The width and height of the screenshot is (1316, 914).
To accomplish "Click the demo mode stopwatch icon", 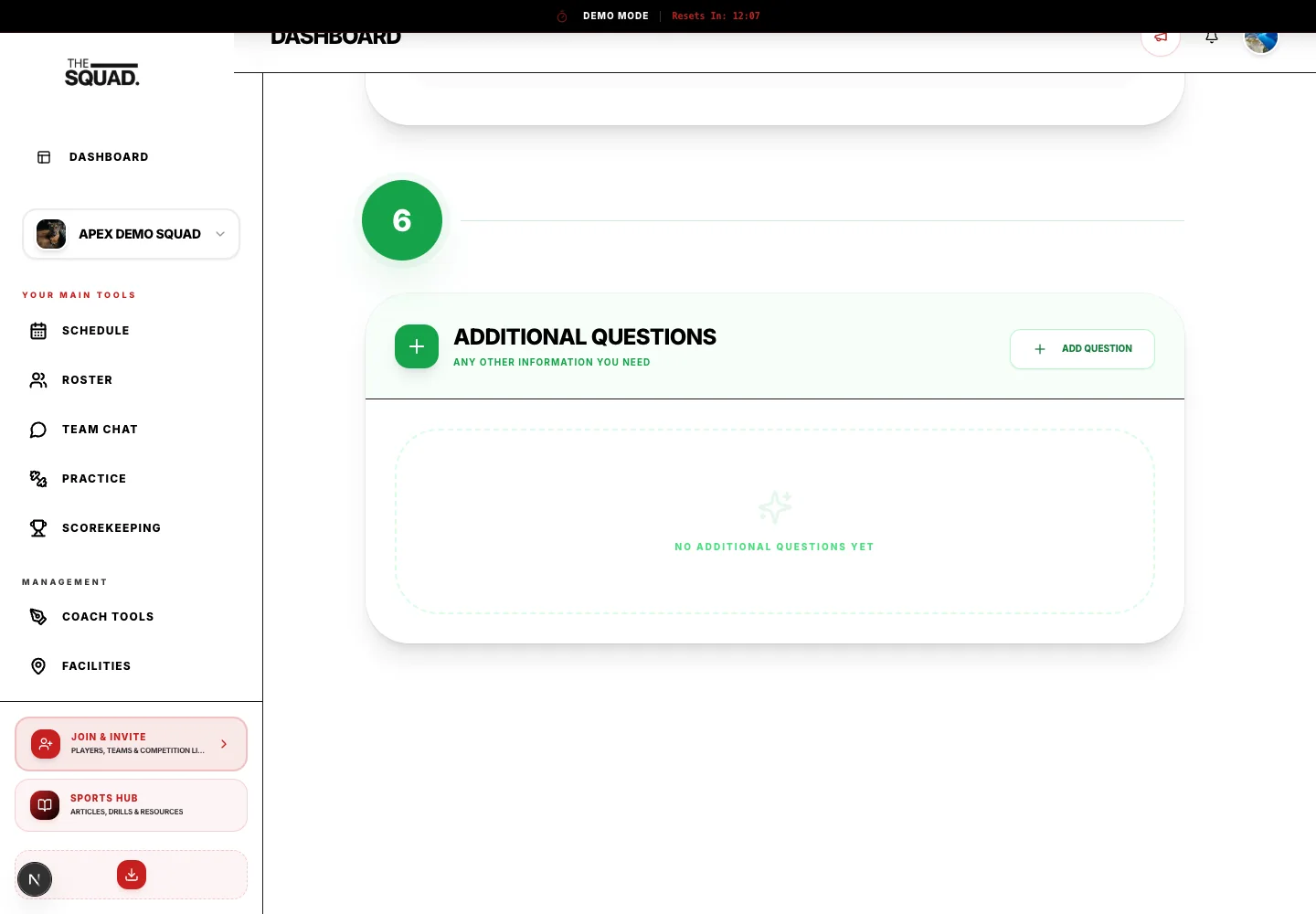I will [562, 16].
